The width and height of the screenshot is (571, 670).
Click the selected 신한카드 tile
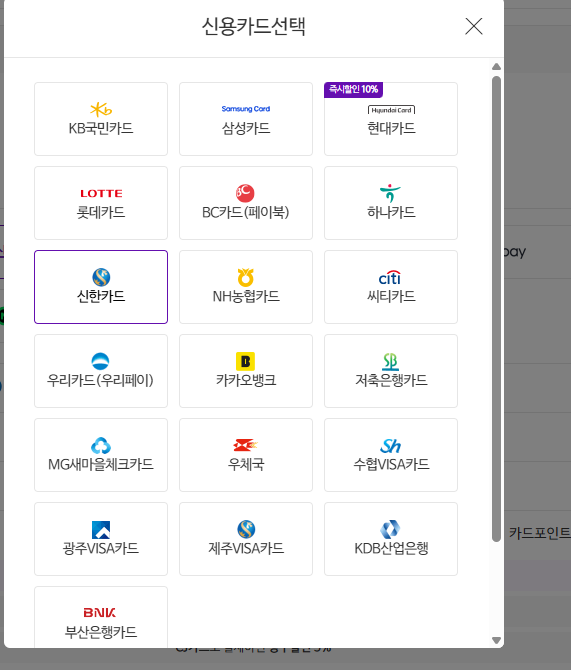(x=101, y=287)
